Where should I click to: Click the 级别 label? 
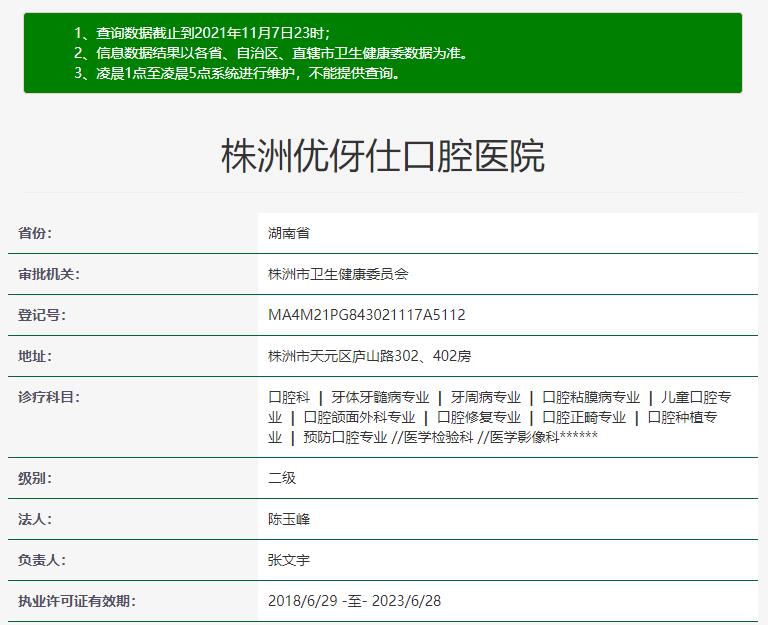[35, 478]
